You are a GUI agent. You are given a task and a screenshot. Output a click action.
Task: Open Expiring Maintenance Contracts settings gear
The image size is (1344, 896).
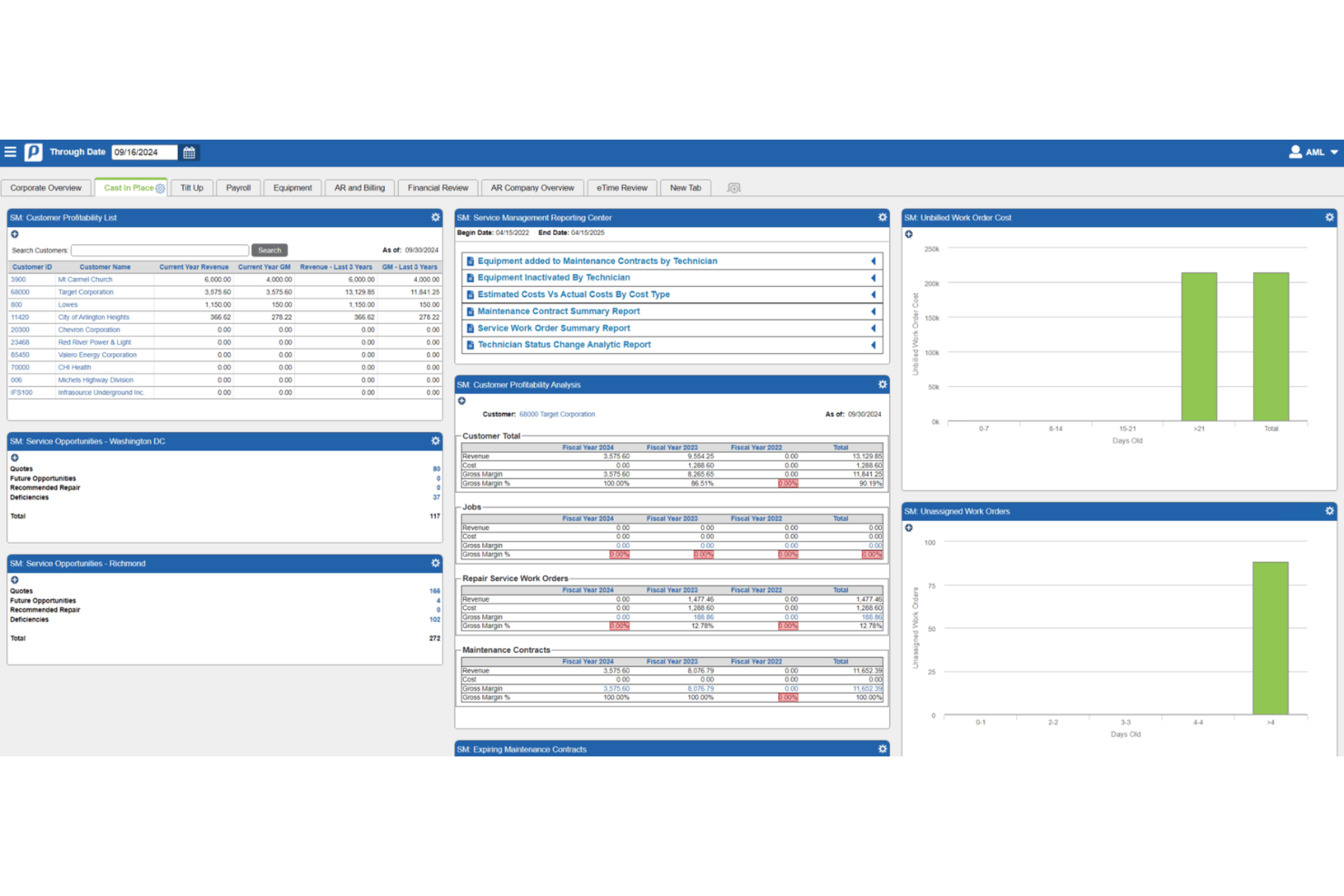point(882,749)
